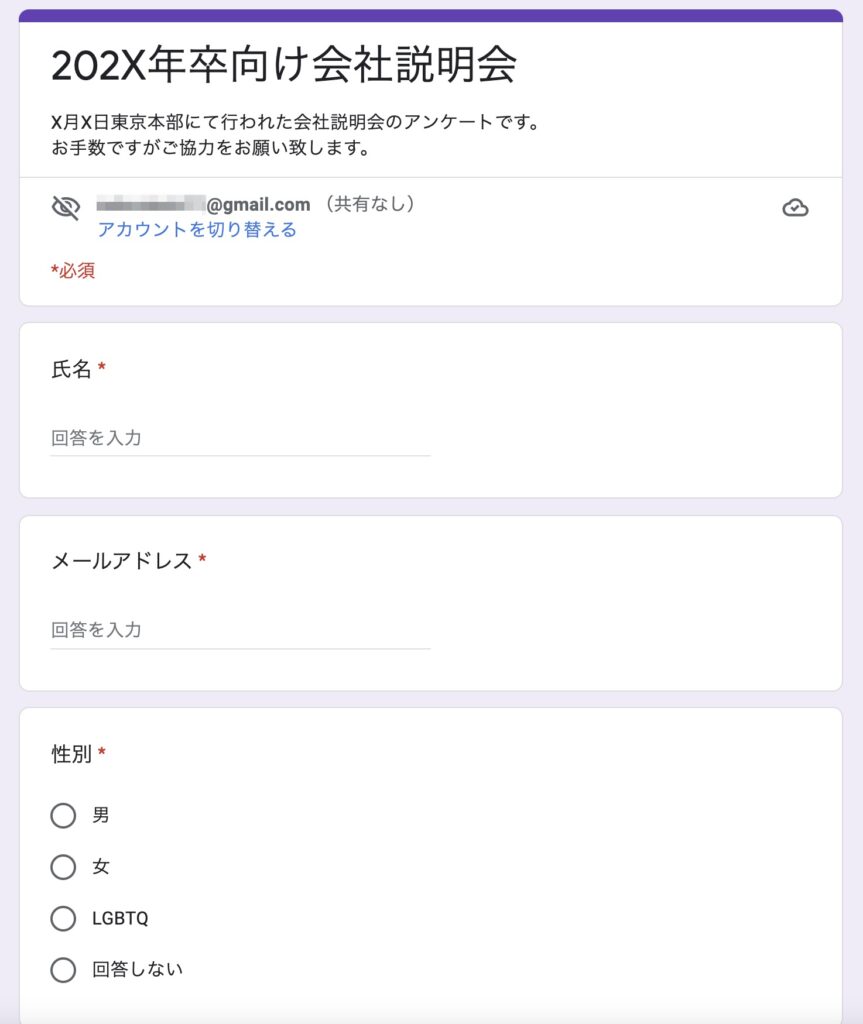Switch account via アカウントを切り替える link
Viewport: 863px width, 1024px height.
pos(197,230)
